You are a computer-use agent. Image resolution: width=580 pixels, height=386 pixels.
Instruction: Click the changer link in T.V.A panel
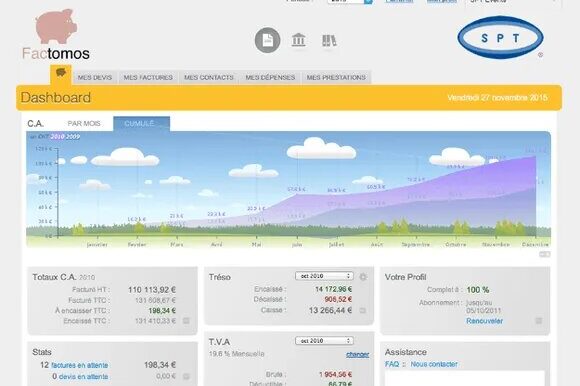click(357, 355)
